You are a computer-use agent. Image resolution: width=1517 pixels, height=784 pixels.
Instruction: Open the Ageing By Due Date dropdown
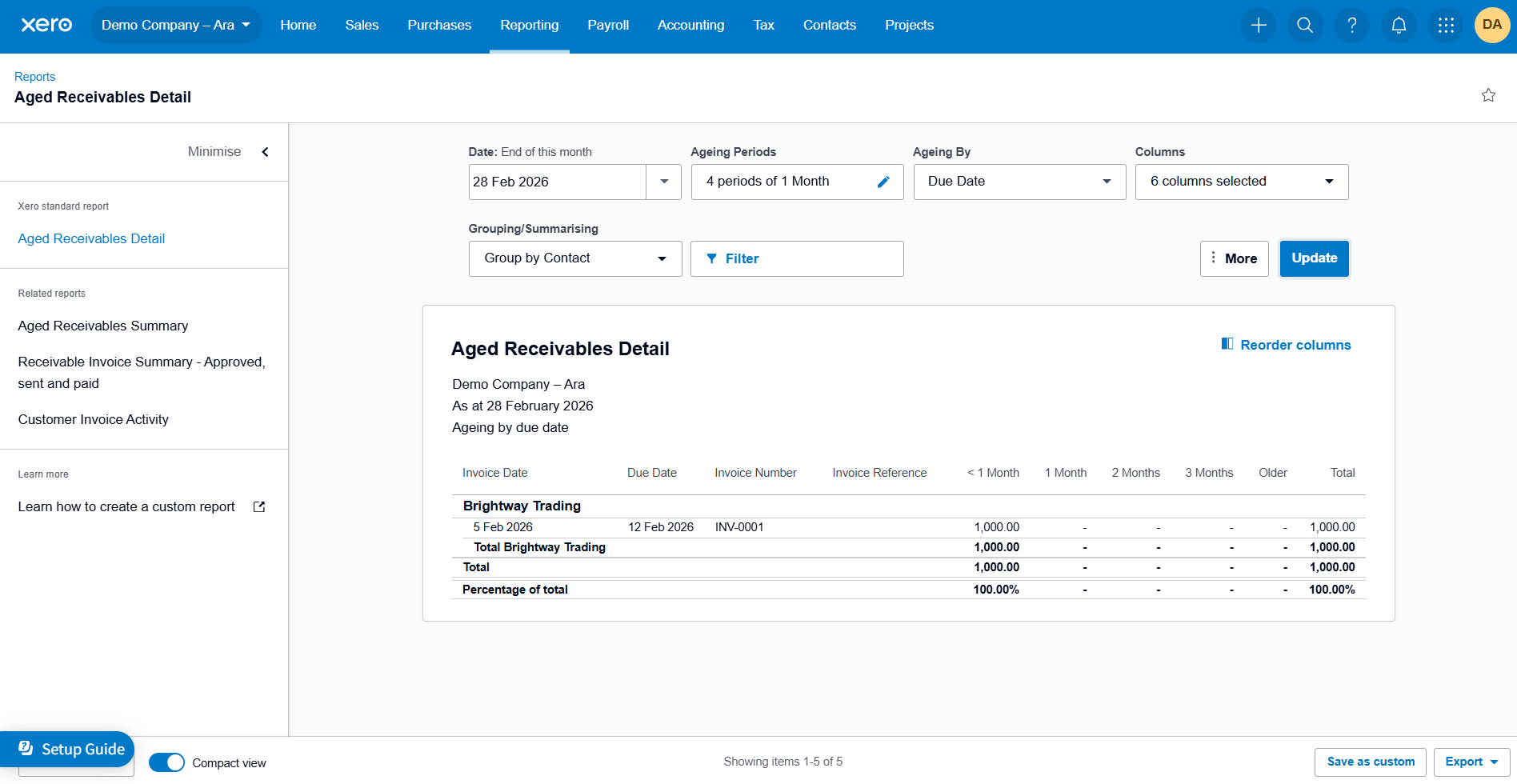click(1019, 182)
